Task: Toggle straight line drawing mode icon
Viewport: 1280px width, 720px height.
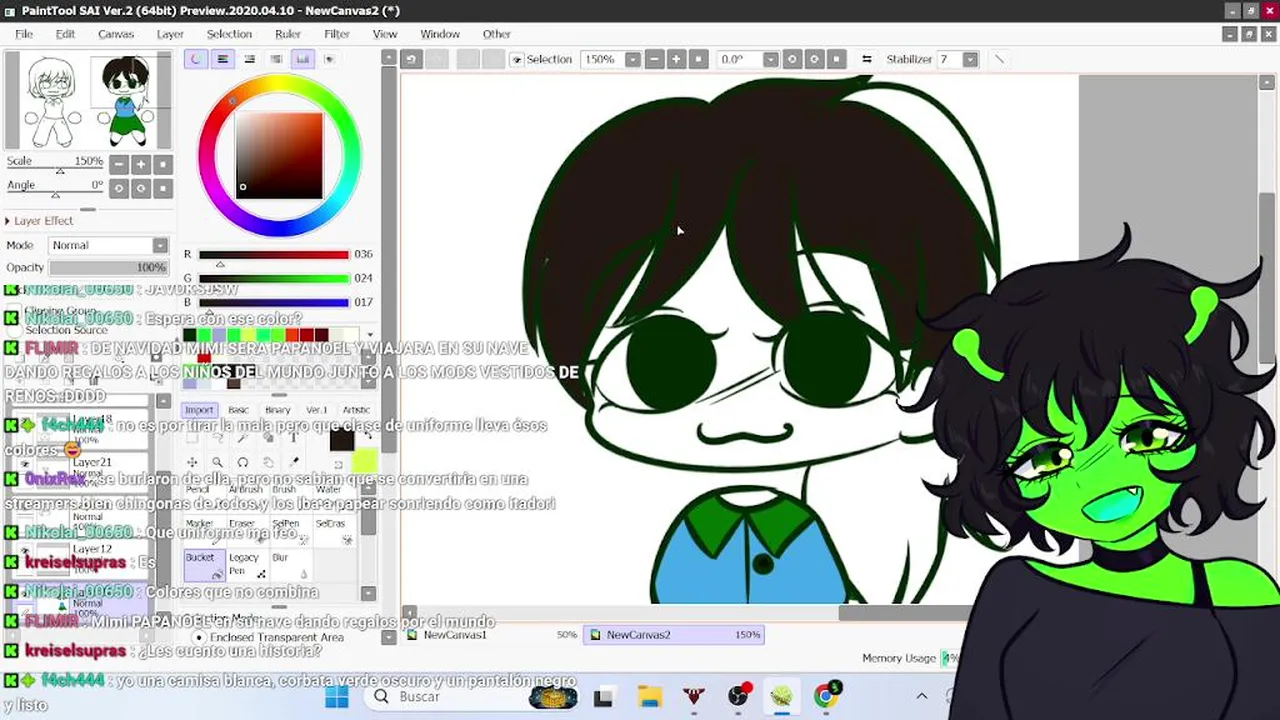Action: coord(998,59)
